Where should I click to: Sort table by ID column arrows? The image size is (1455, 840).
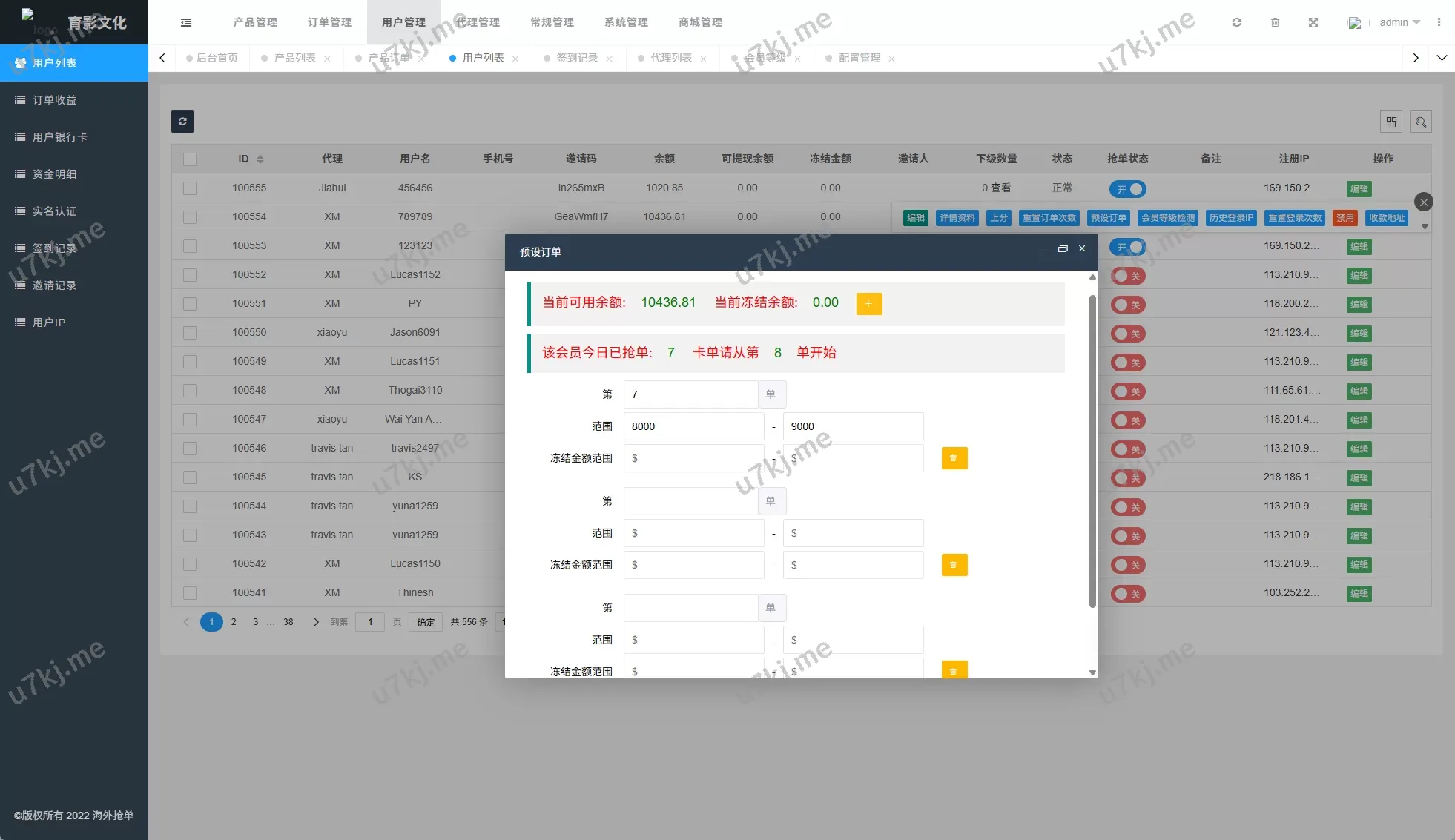tap(260, 159)
